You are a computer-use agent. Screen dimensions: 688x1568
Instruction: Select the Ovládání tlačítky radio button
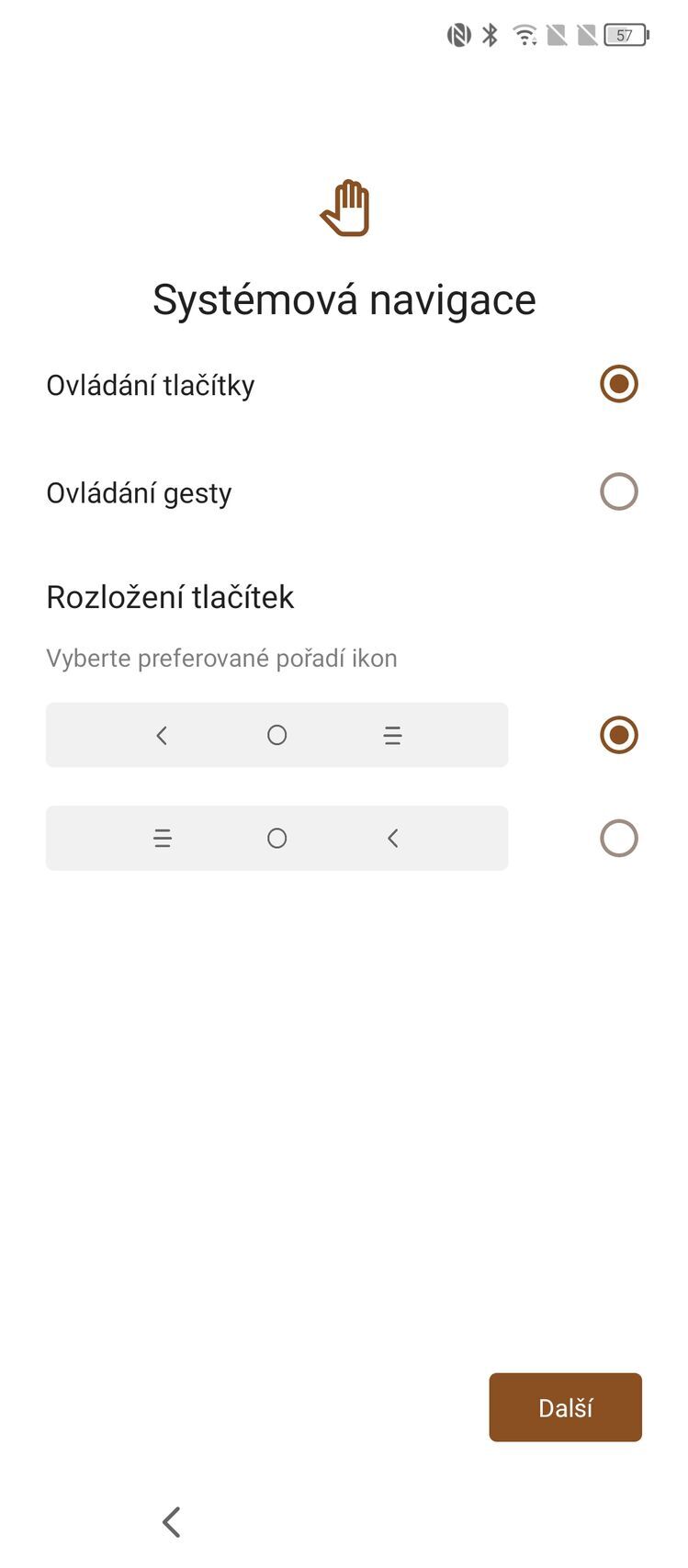click(x=619, y=384)
